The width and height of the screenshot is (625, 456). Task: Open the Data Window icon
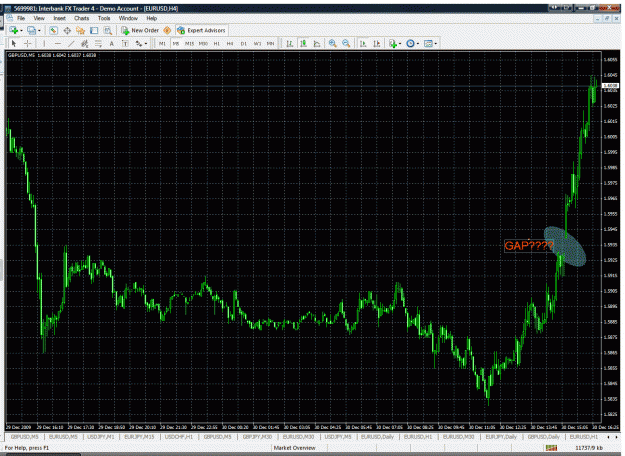click(x=67, y=30)
